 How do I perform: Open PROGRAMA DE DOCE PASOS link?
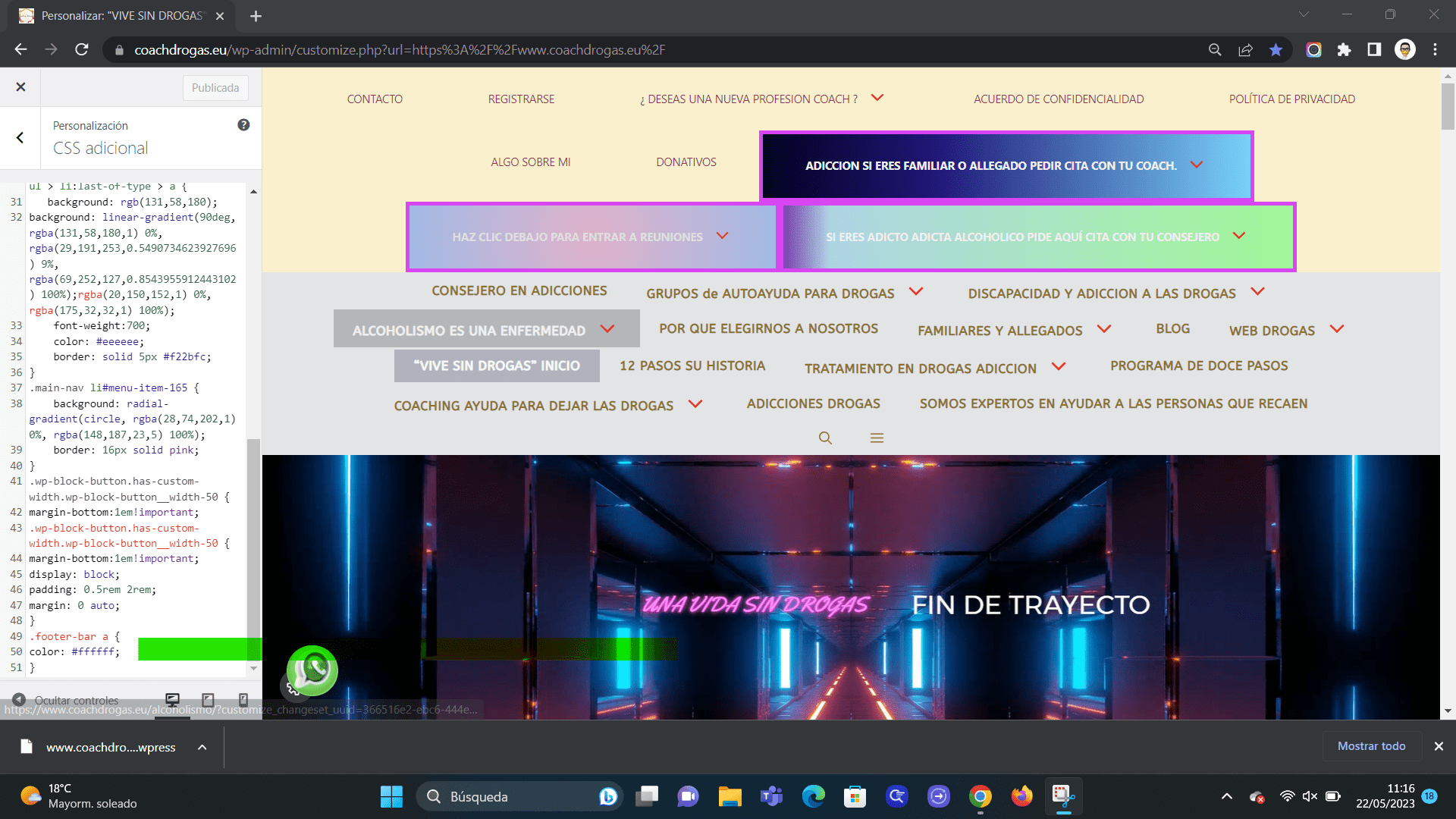pos(1199,366)
